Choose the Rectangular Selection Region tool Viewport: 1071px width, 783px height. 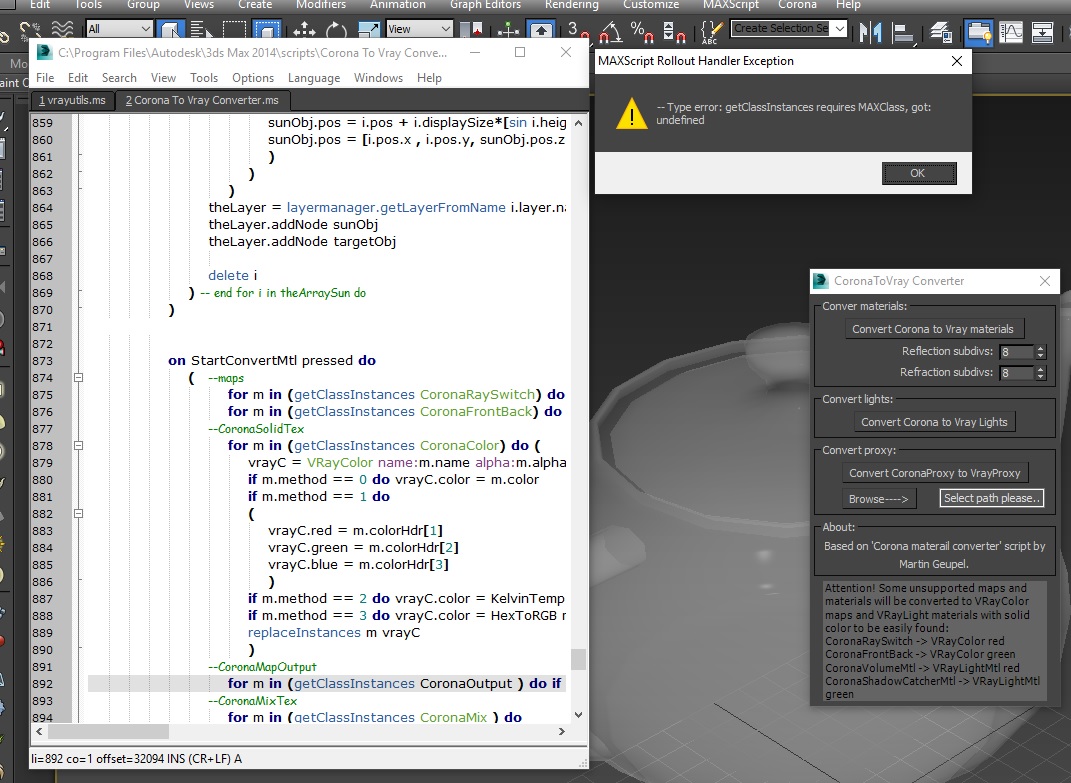(234, 29)
